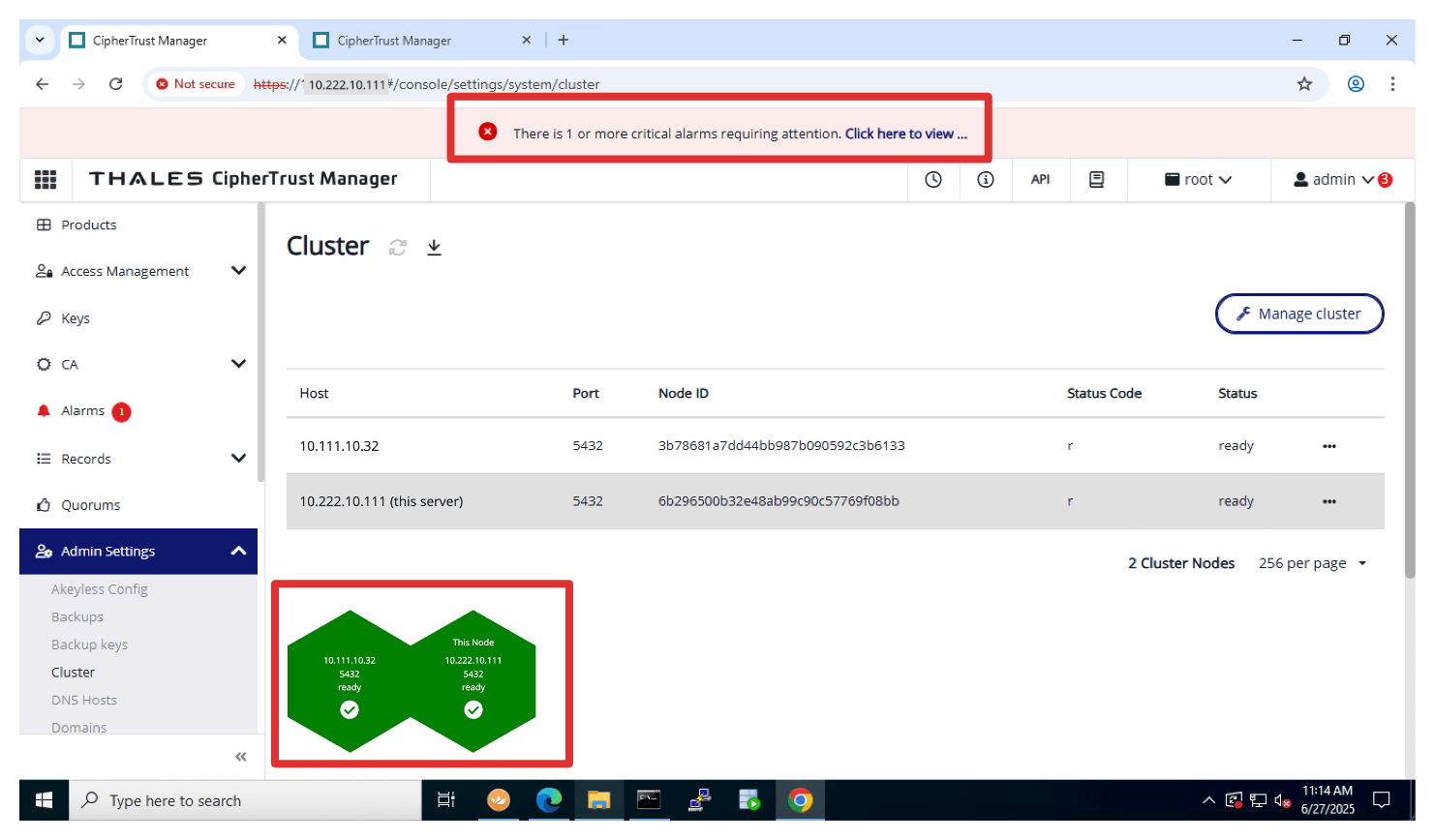The width and height of the screenshot is (1434, 840).
Task: Click the taskbar clock 11:14 AM
Action: [1327, 800]
